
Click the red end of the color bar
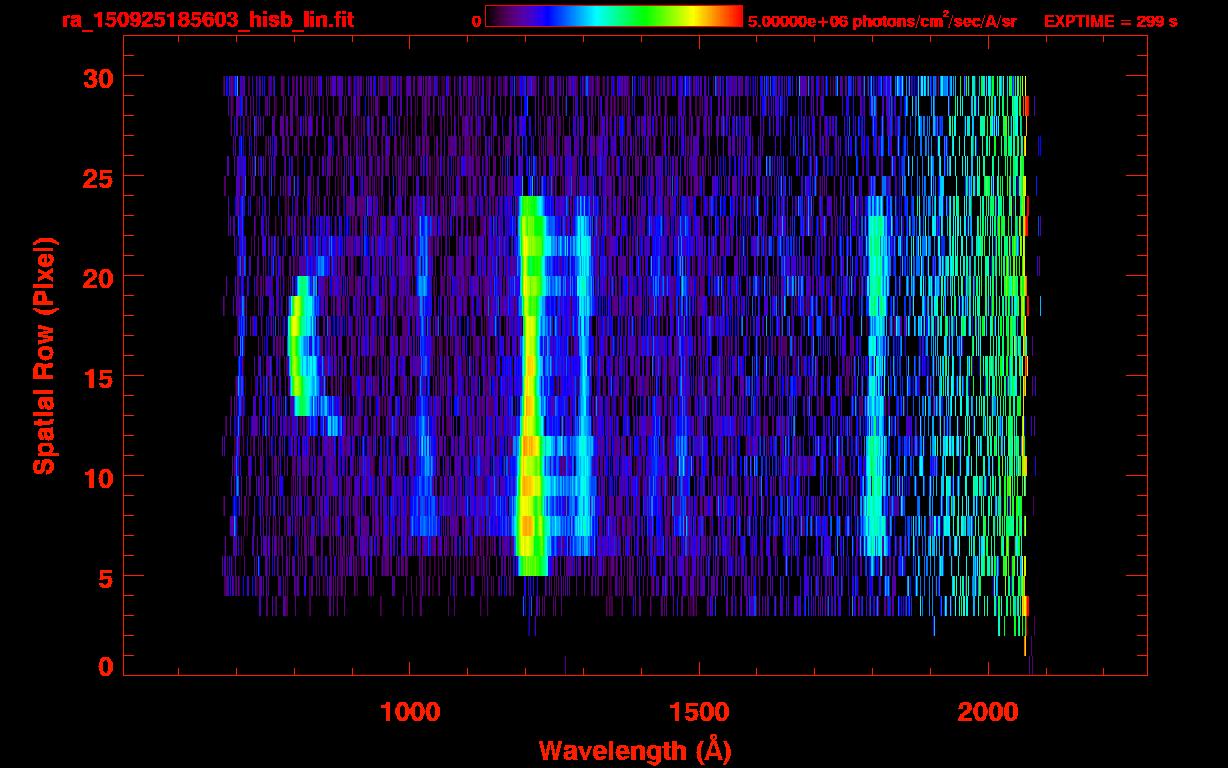[730, 16]
